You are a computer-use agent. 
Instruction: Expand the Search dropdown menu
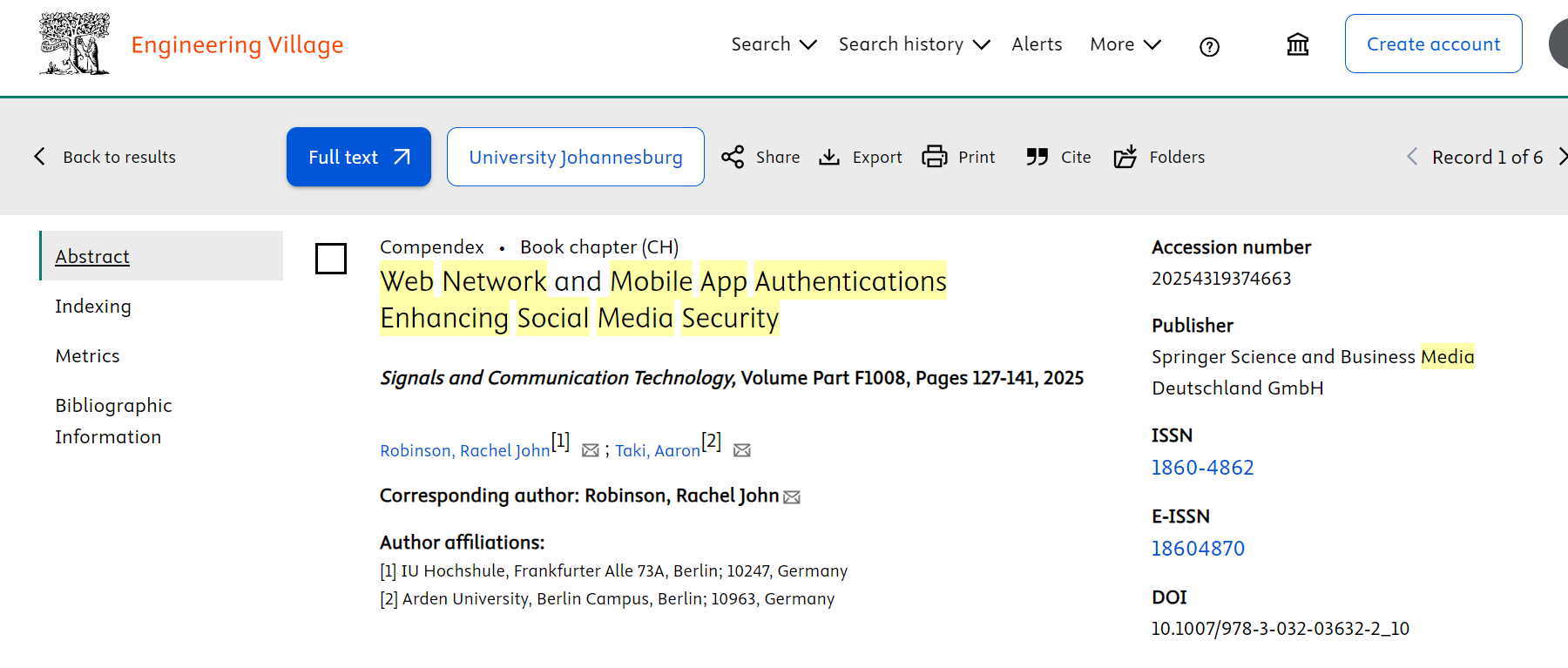[x=774, y=44]
